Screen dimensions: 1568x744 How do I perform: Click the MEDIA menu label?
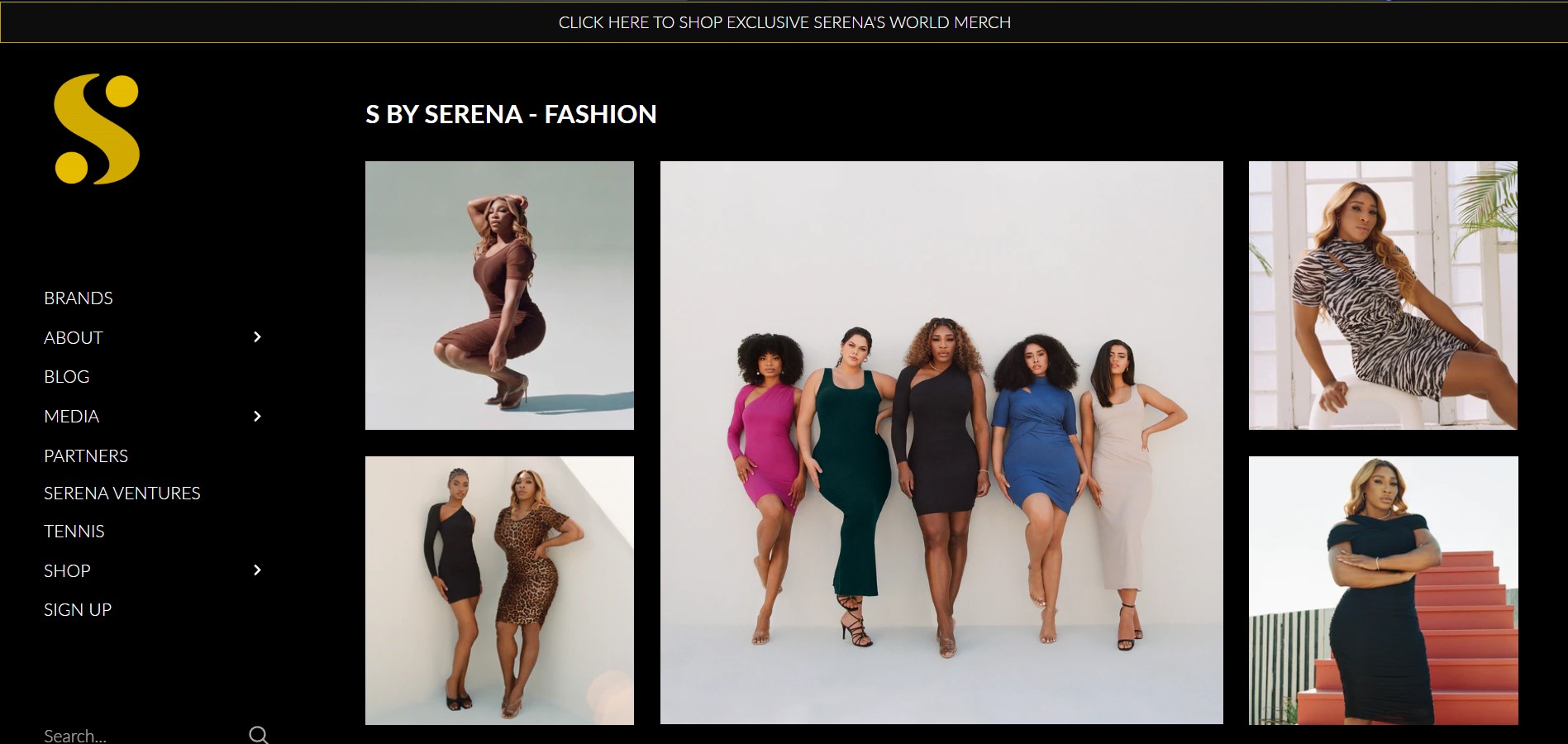72,417
